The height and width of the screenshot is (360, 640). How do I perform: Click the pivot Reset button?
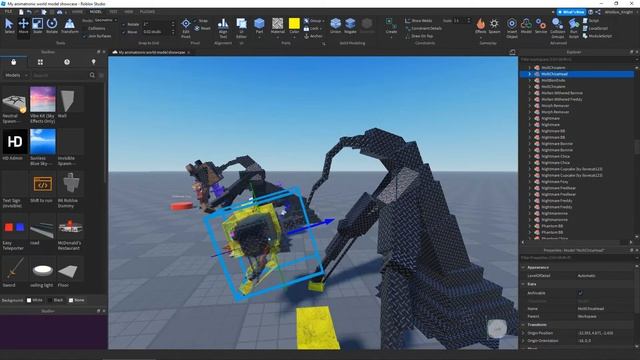[203, 28]
